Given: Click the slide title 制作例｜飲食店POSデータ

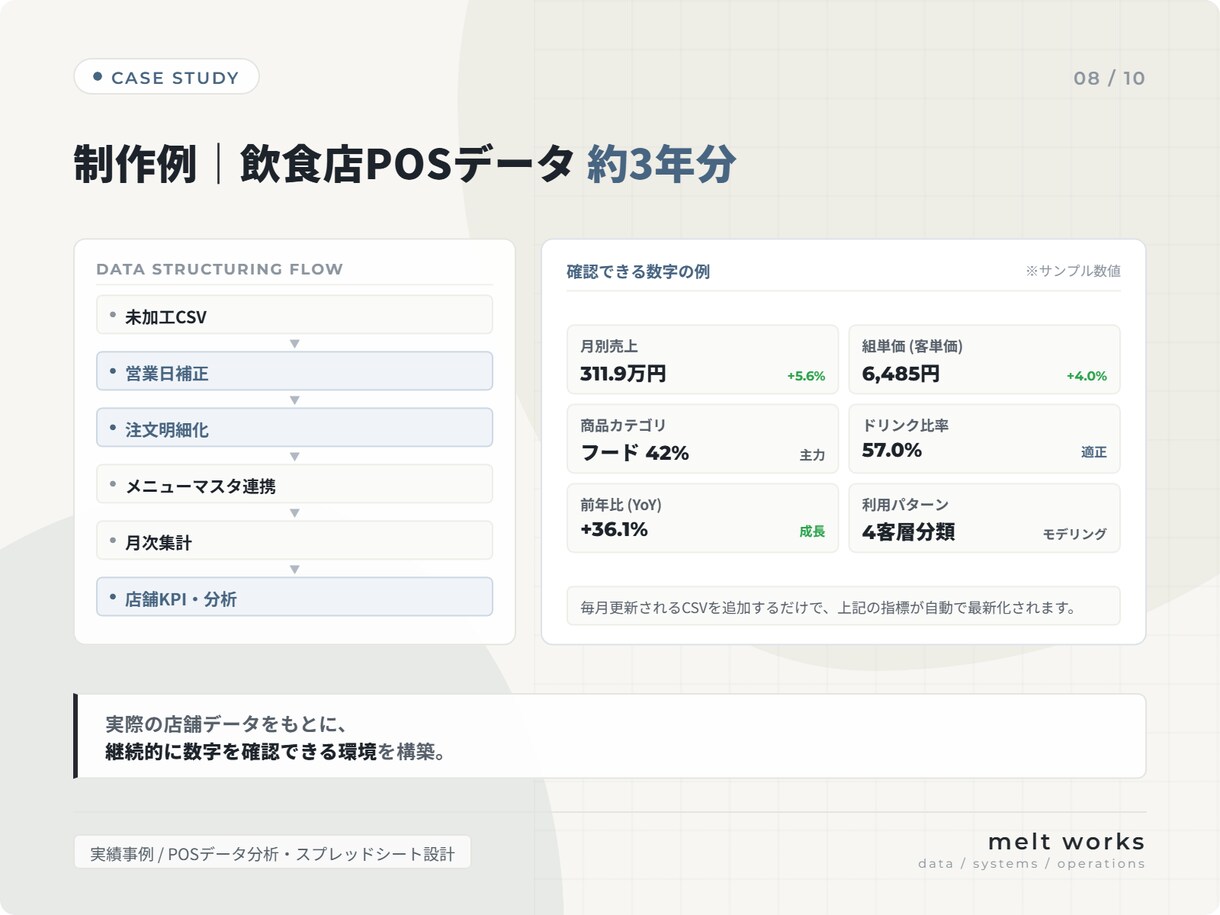Looking at the screenshot, I should click(x=324, y=165).
